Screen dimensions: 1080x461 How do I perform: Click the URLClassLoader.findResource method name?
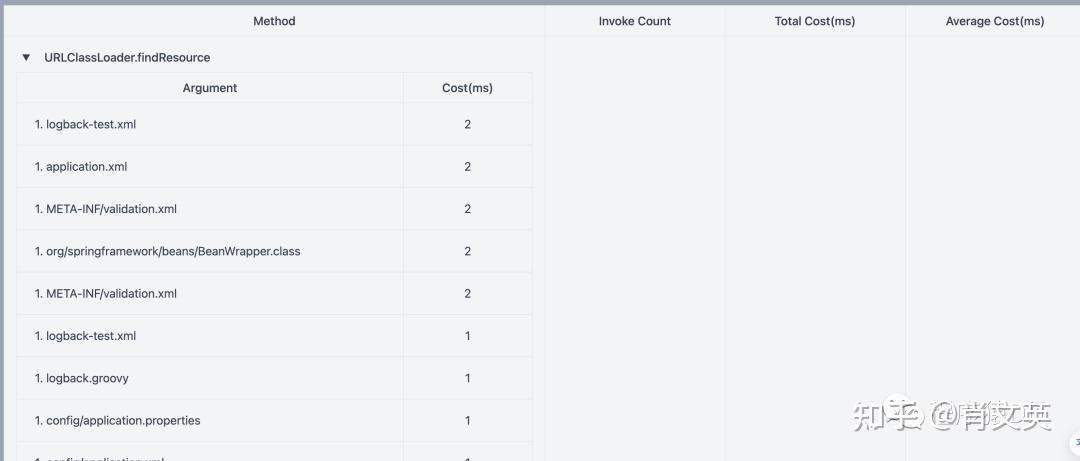127,58
